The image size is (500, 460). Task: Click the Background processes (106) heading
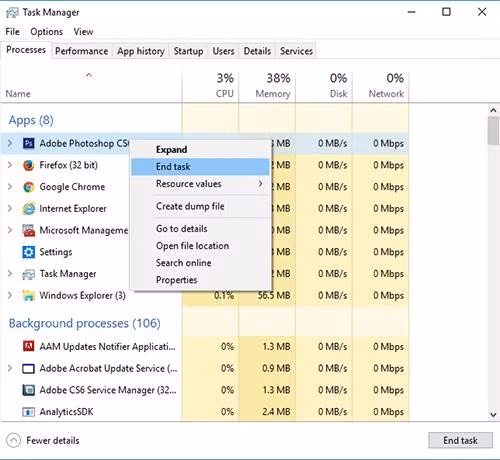click(x=85, y=323)
